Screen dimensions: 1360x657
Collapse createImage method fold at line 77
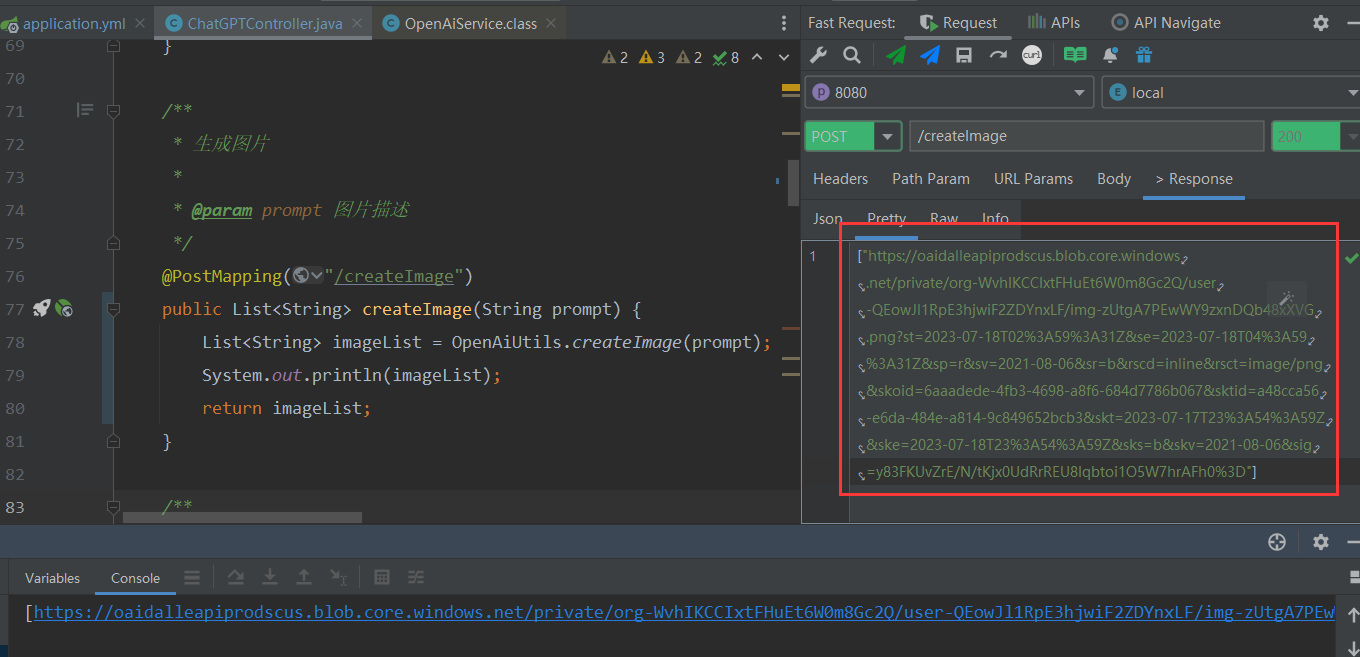point(113,308)
